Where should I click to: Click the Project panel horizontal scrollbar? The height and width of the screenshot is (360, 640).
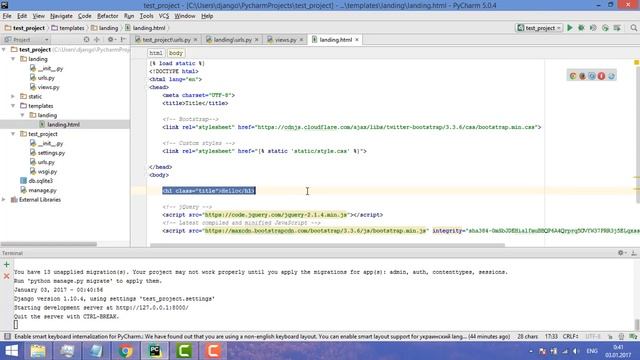(49, 244)
